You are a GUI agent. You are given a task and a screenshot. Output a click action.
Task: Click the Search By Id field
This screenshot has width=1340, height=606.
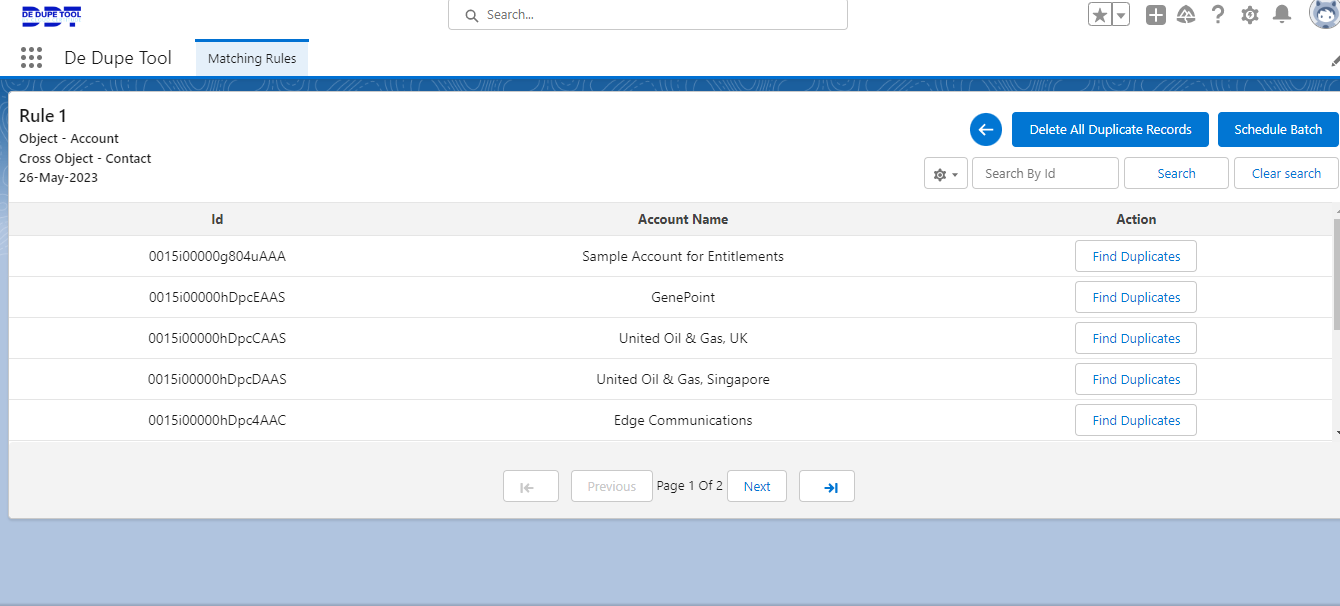tap(1044, 173)
